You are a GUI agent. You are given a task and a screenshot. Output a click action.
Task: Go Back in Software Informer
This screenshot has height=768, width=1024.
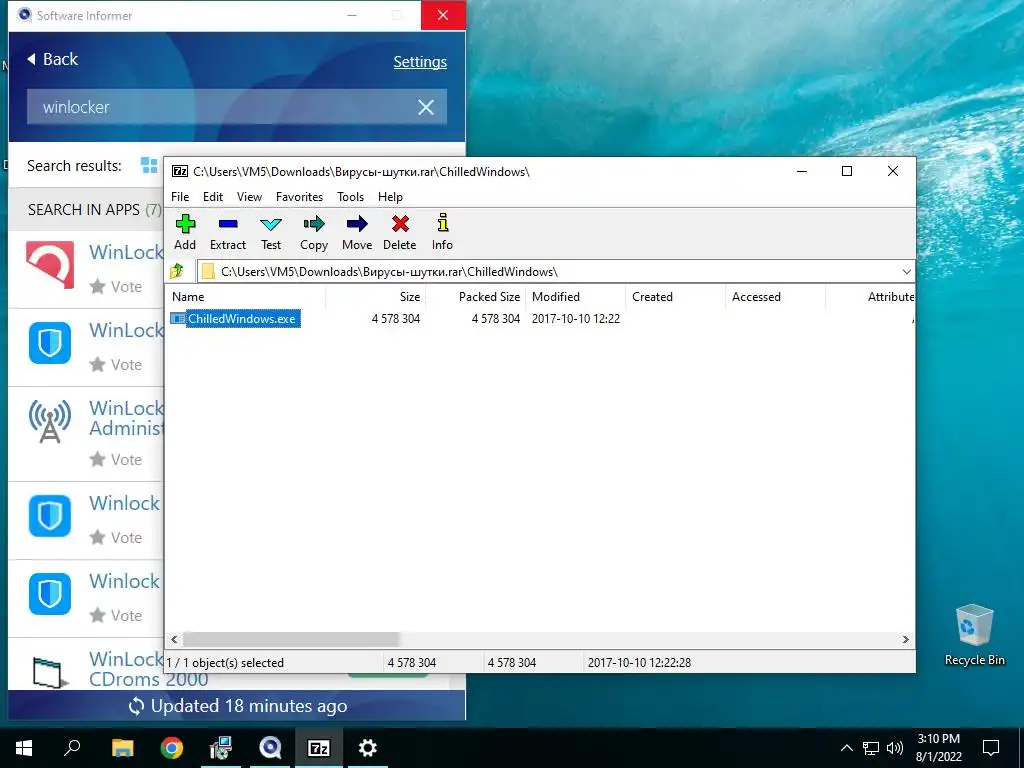point(52,59)
